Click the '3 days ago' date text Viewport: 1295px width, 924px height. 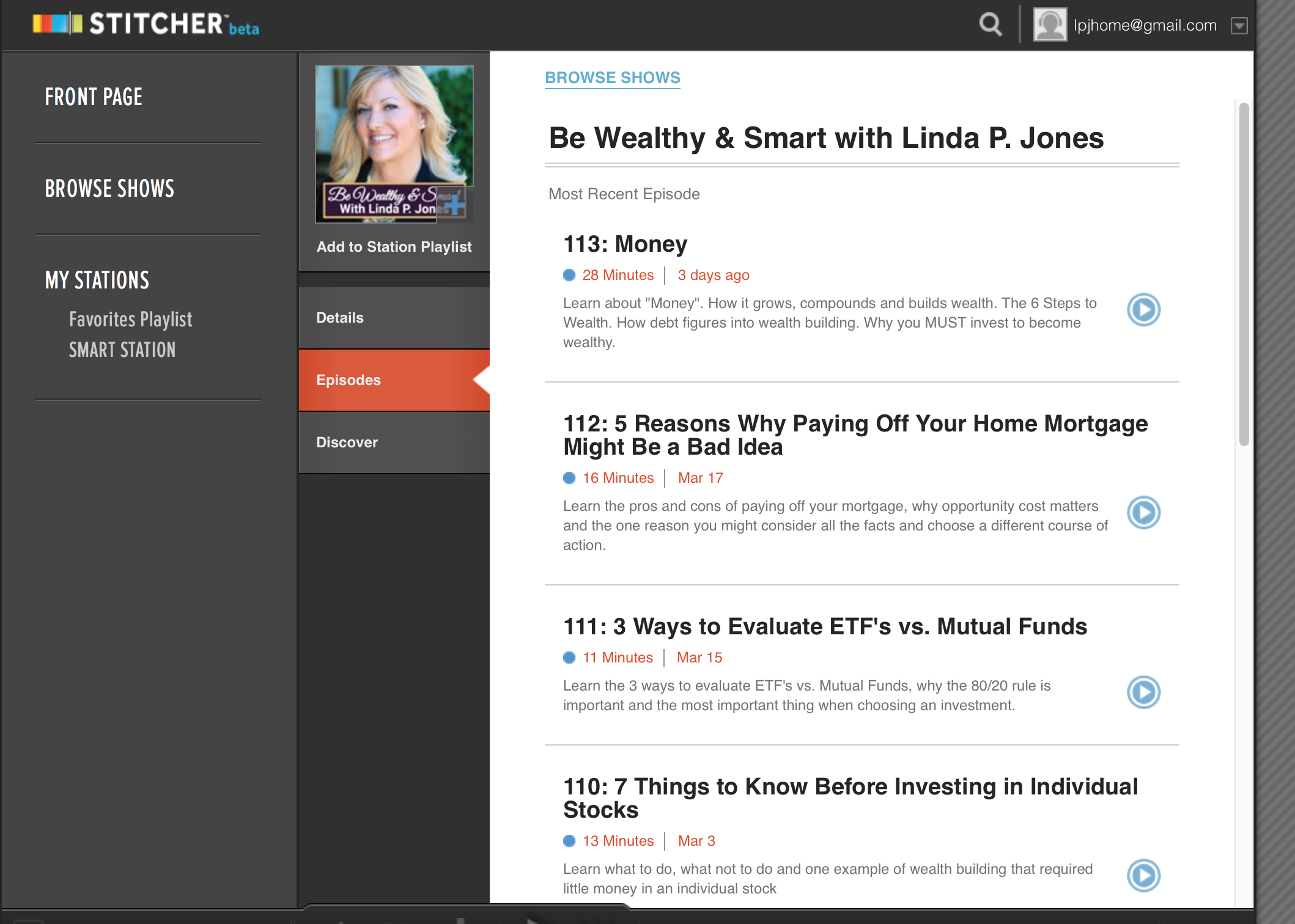click(714, 275)
